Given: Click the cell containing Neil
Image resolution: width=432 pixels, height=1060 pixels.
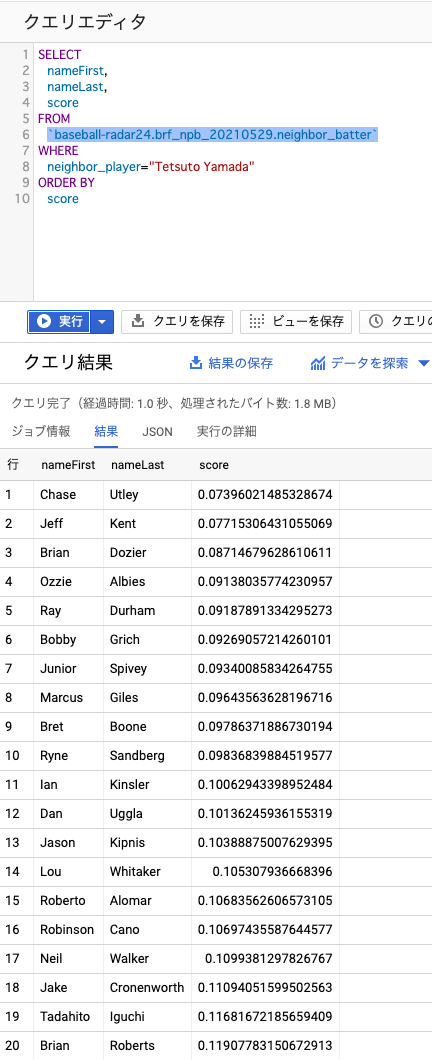Looking at the screenshot, I should click(x=68, y=960).
